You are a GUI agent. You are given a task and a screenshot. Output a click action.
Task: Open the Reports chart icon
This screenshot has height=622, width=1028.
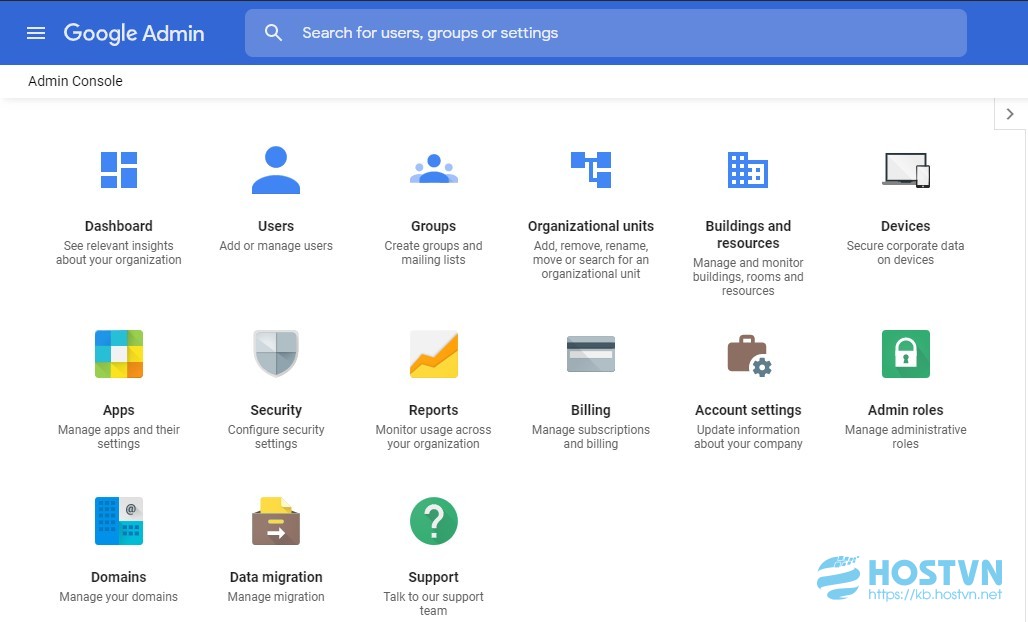click(x=433, y=354)
